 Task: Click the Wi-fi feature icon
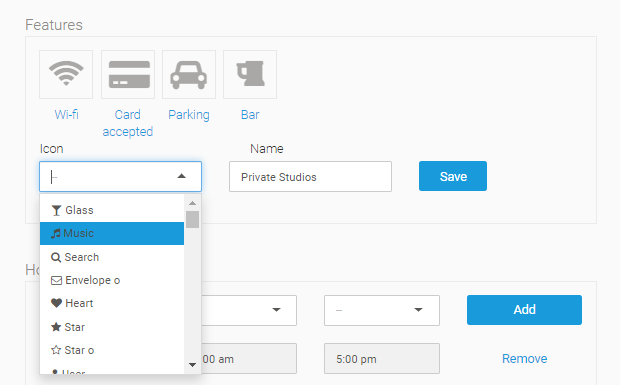point(66,74)
